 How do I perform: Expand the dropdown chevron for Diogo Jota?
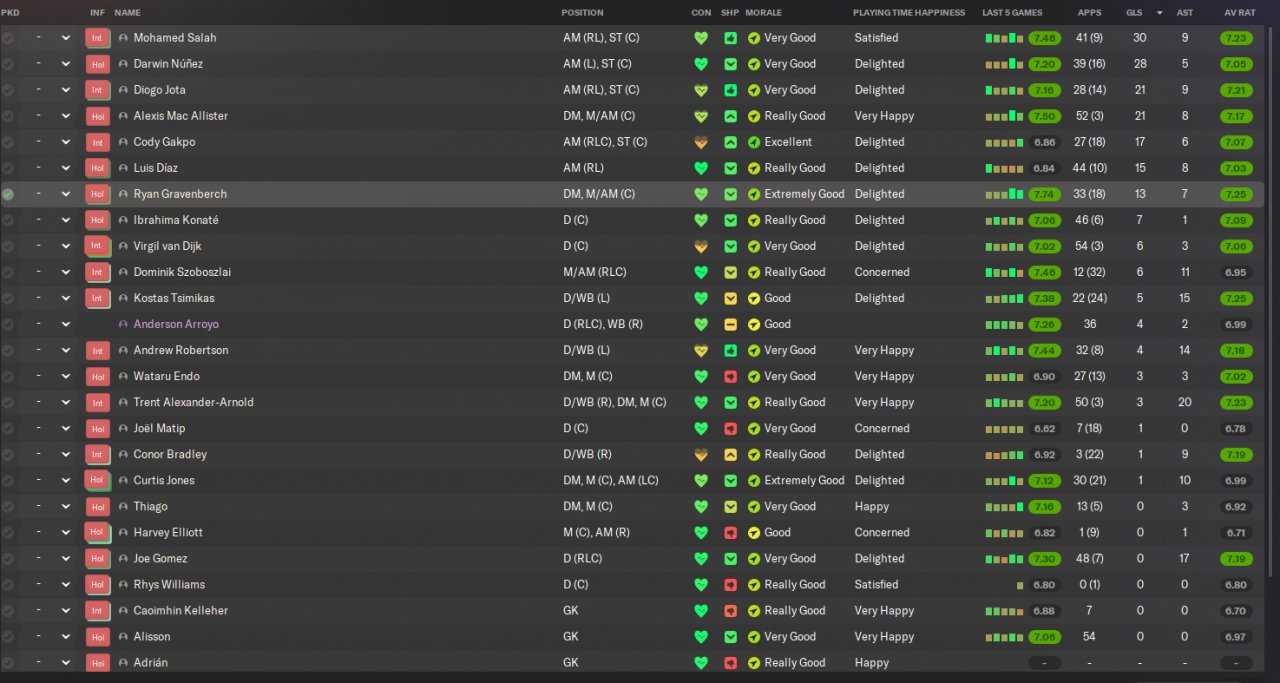tap(66, 90)
